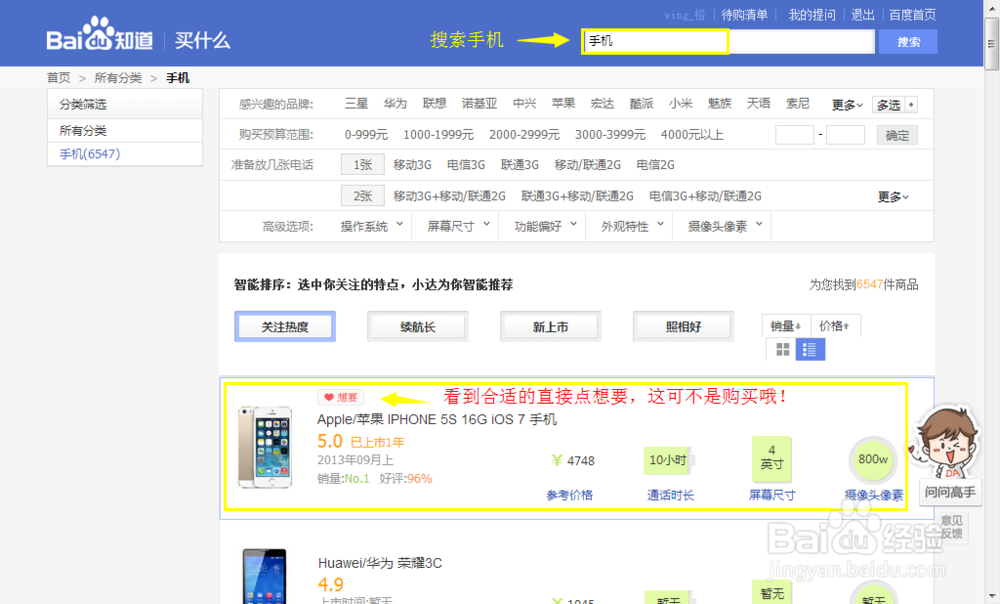Select the 1张 SIM card option
Image resolution: width=1000 pixels, height=604 pixels.
point(363,165)
